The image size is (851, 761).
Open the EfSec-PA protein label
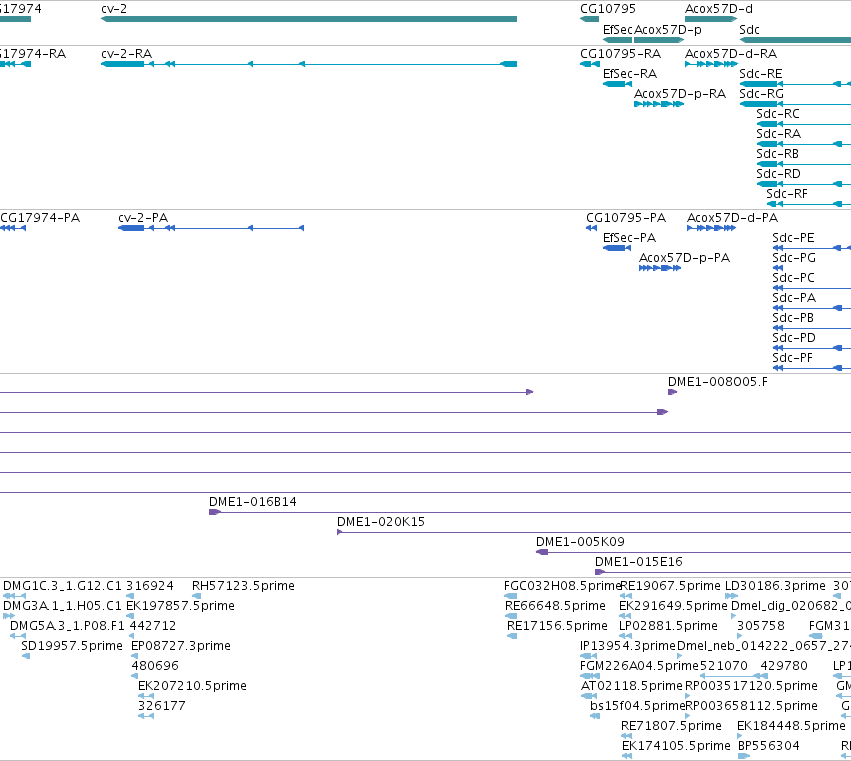629,238
